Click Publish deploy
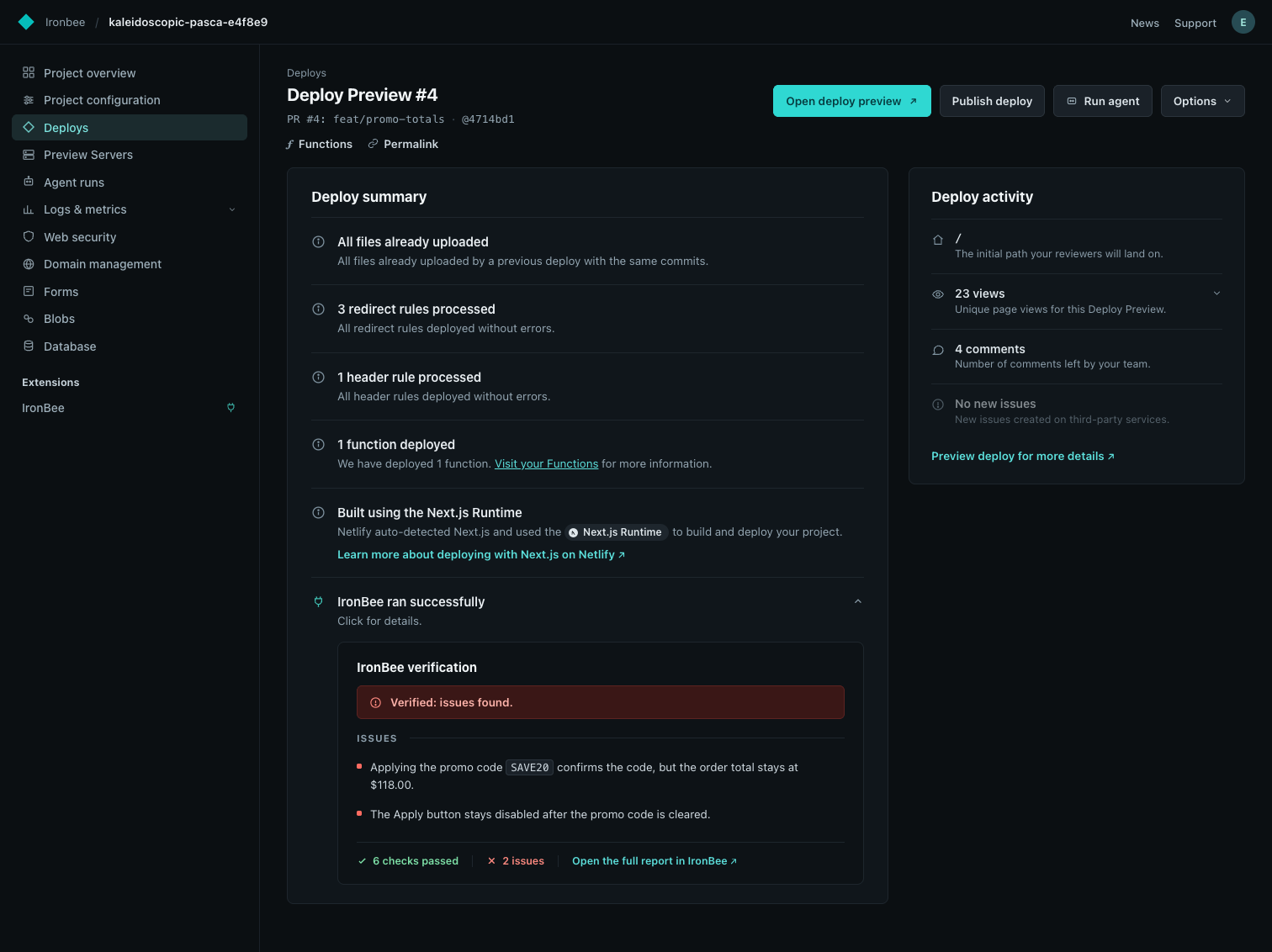Image resolution: width=1272 pixels, height=952 pixels. pos(992,101)
